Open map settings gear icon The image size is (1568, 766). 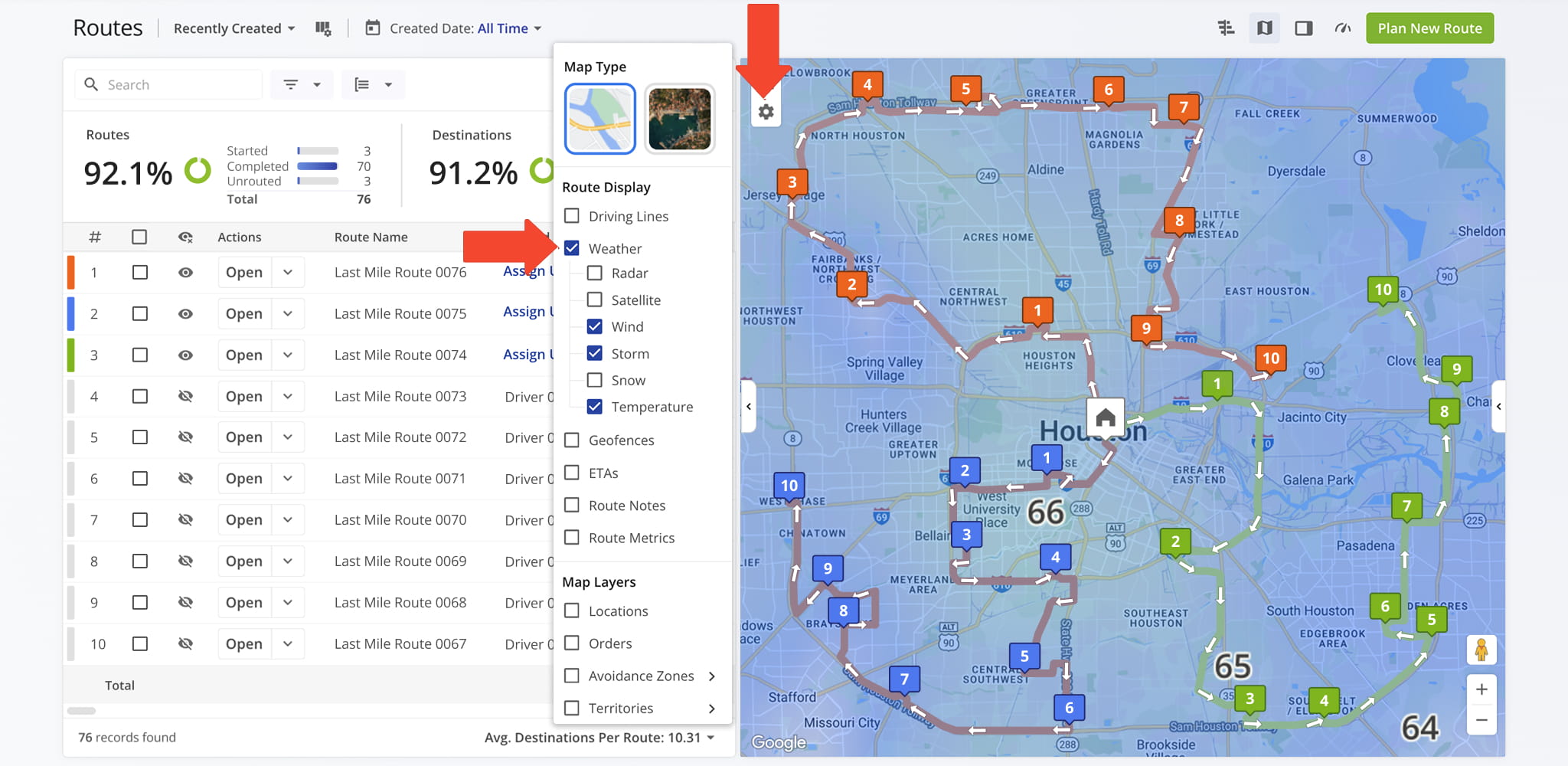coord(766,112)
